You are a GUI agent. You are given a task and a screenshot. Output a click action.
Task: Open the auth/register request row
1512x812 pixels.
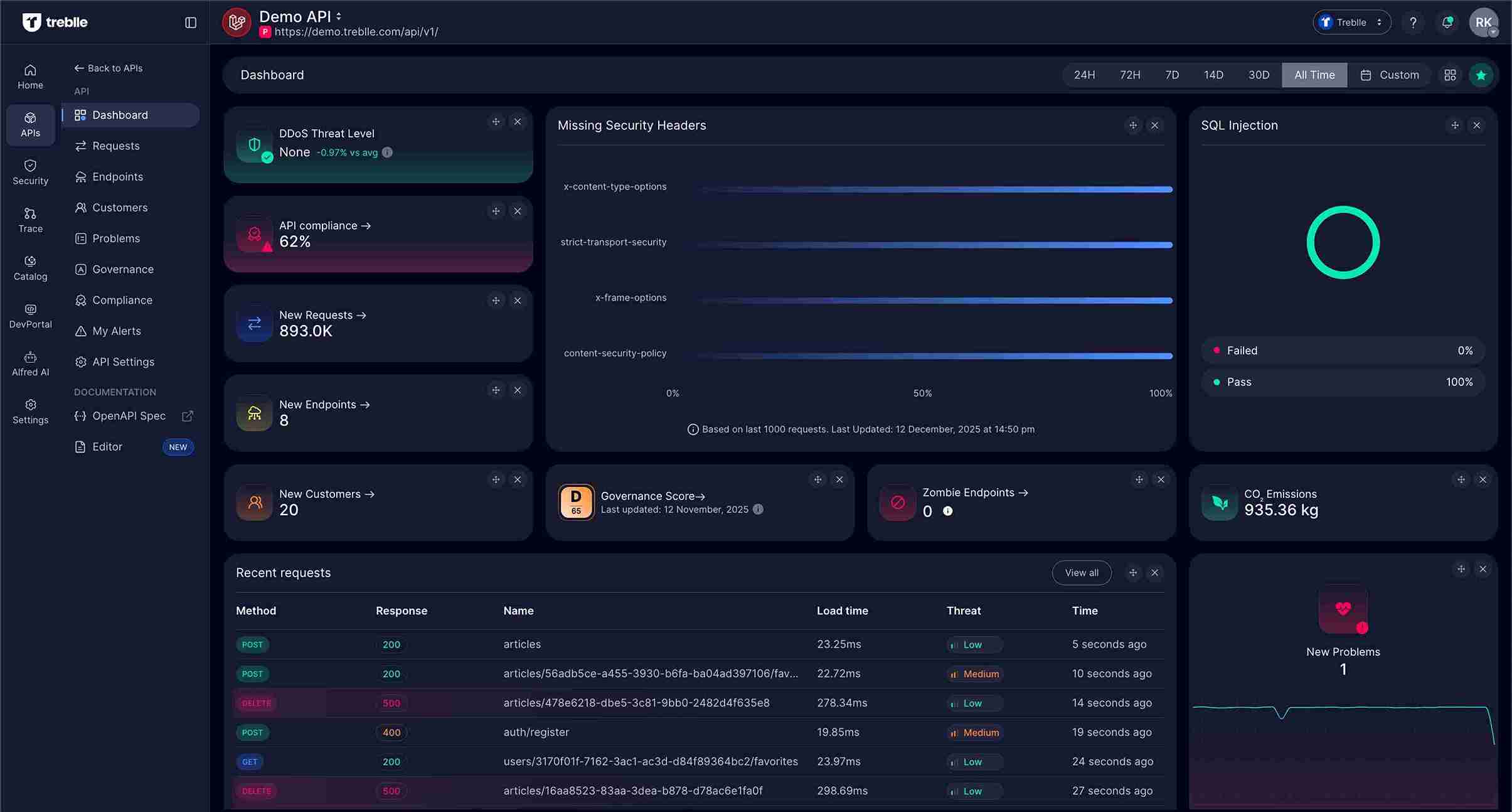(536, 732)
